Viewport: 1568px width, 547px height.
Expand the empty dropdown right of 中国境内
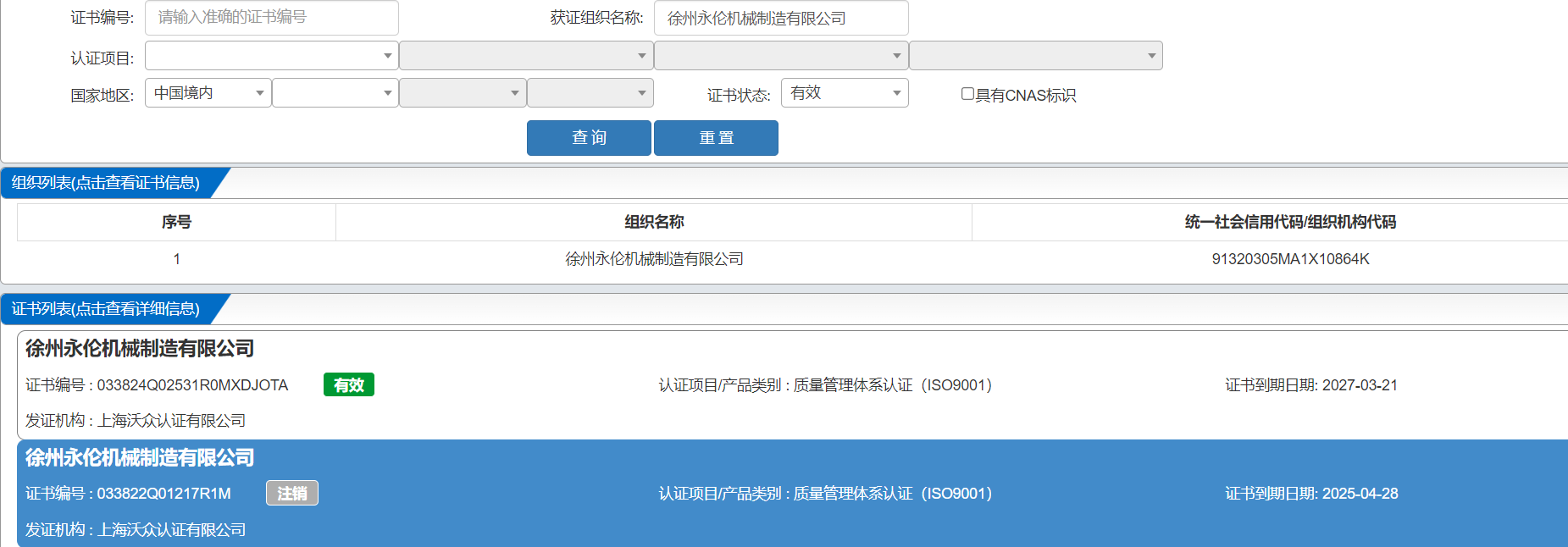tap(335, 93)
